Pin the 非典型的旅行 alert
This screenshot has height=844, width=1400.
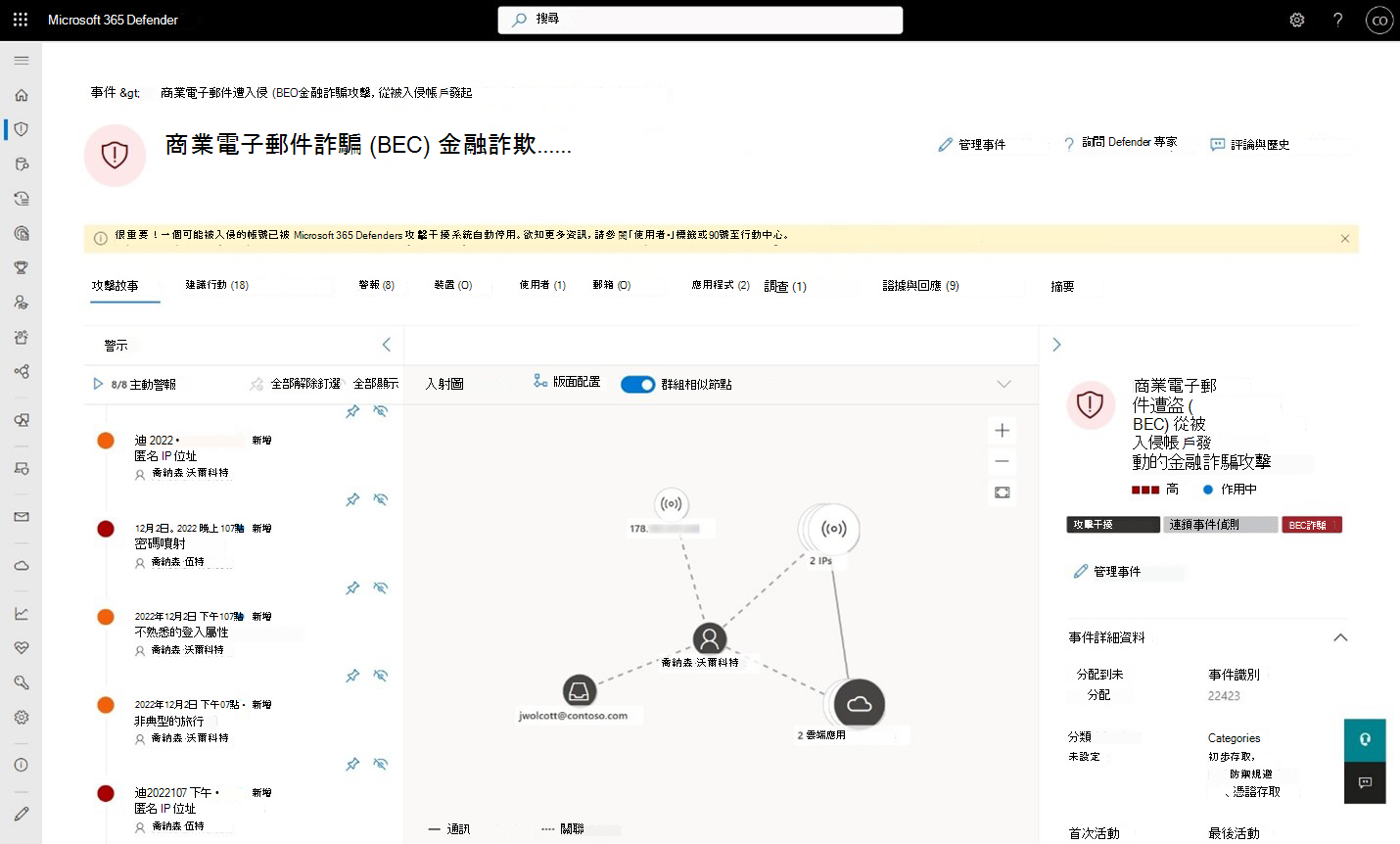(352, 676)
